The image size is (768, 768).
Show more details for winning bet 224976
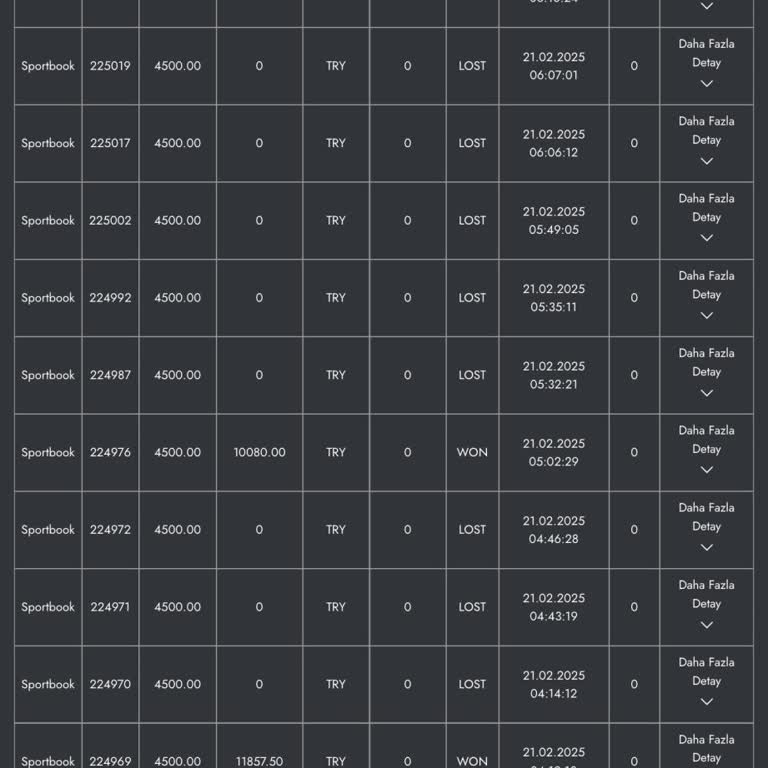coord(706,440)
